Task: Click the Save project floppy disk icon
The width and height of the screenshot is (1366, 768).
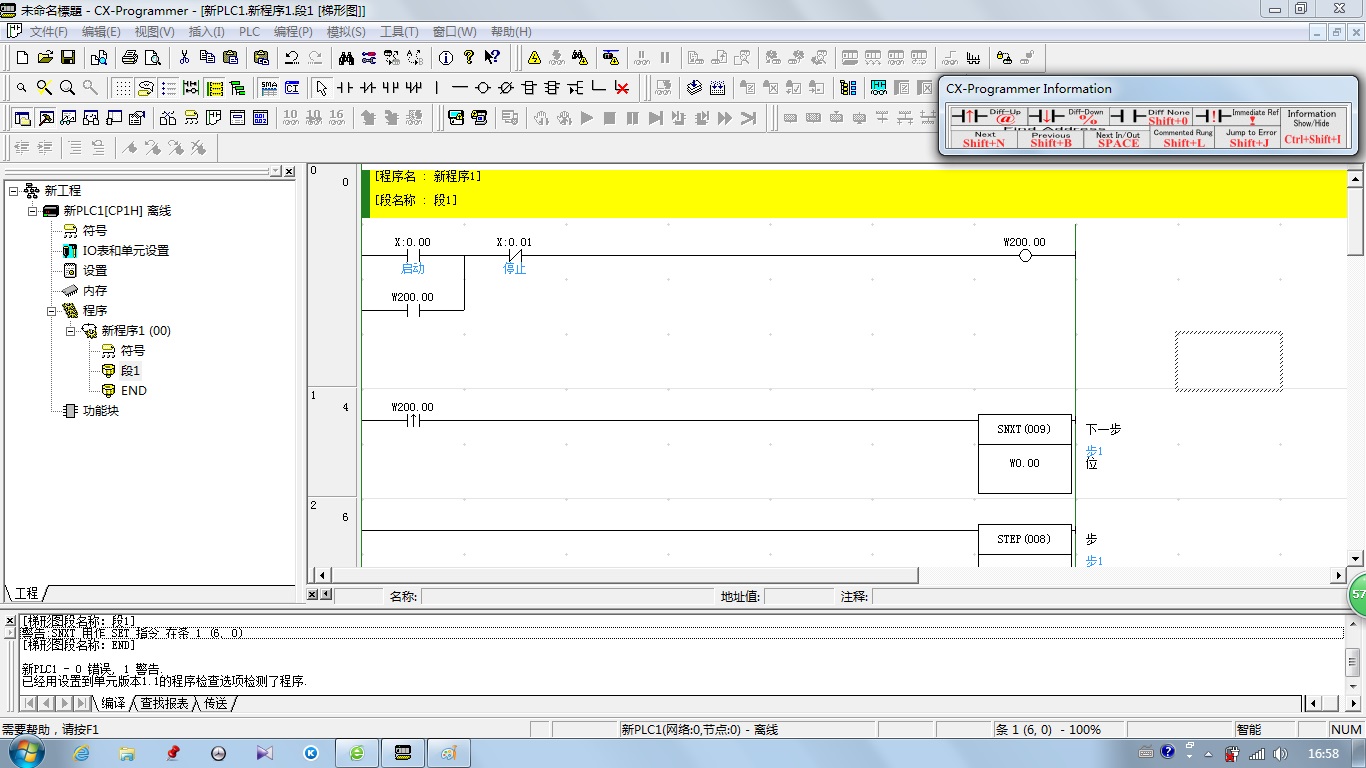Action: click(68, 58)
